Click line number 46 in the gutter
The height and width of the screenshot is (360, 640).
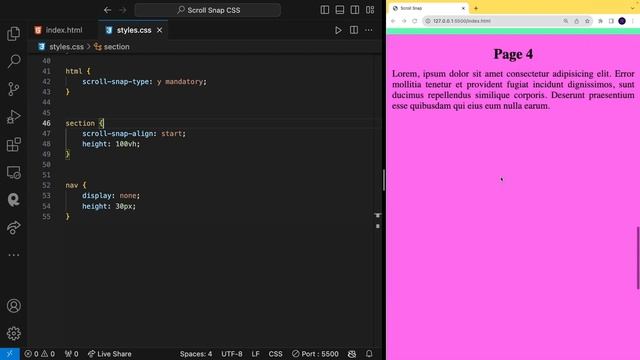click(x=47, y=123)
